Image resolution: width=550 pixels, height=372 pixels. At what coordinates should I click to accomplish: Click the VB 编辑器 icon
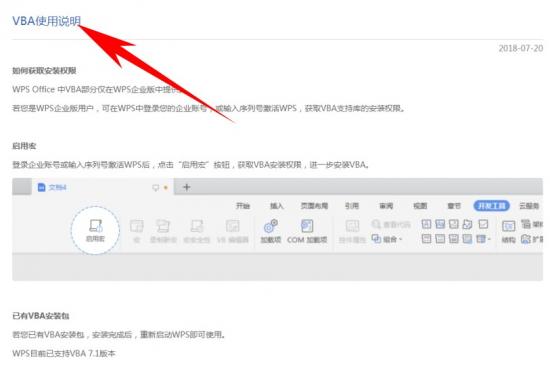233,231
